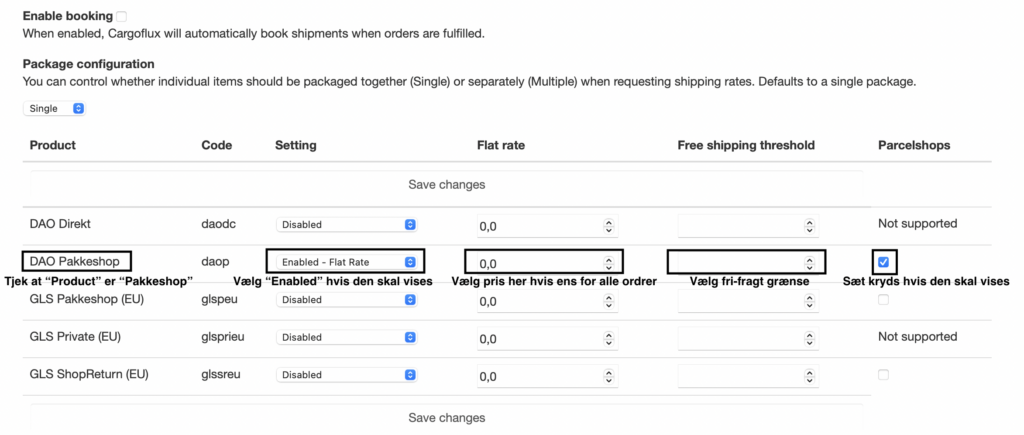Click the DAO Pakkeshop flat rate stepper arrows
This screenshot has height=435, width=1024.
click(609, 264)
